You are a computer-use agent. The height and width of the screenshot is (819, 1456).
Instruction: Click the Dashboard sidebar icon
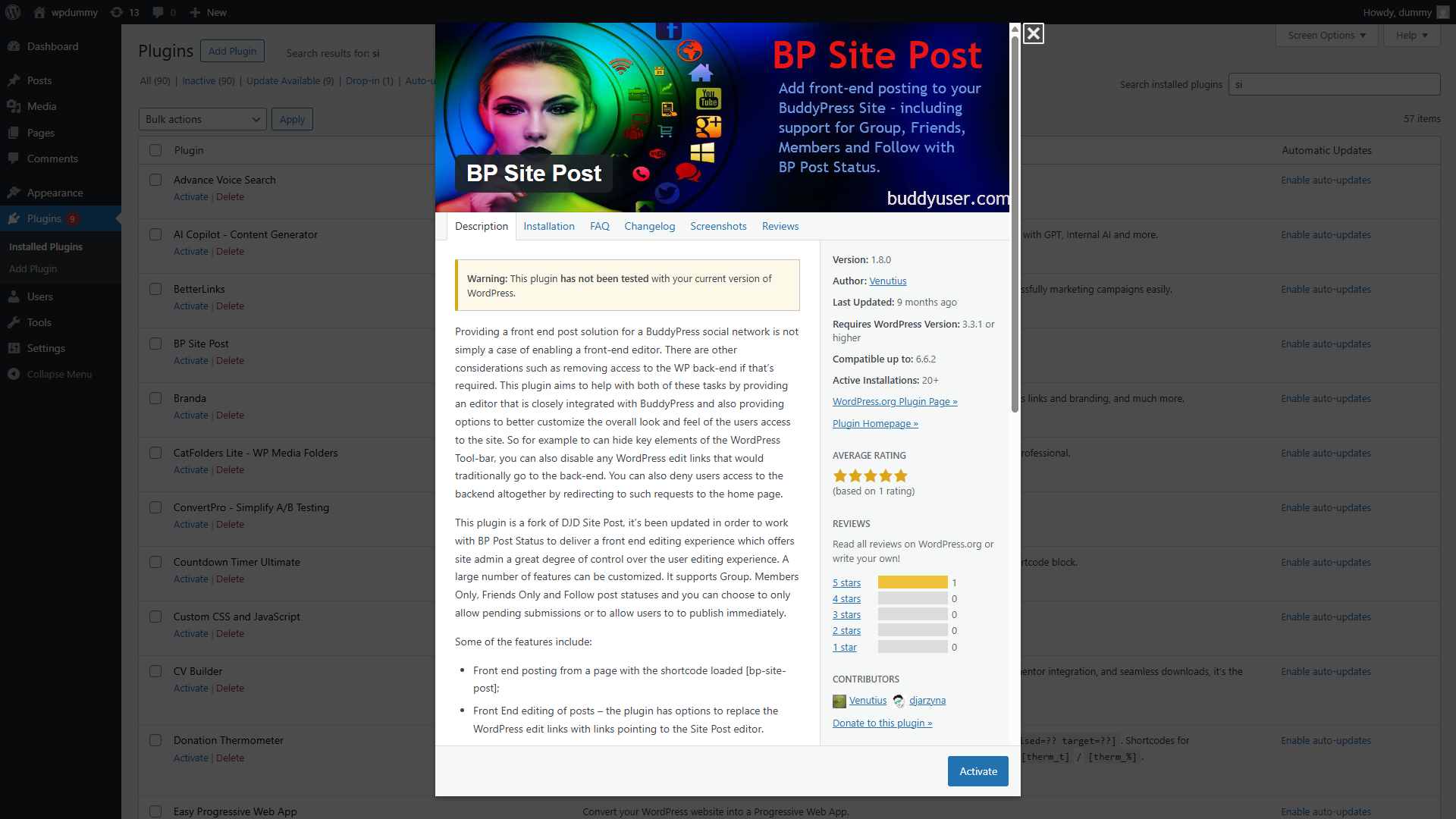[x=14, y=46]
